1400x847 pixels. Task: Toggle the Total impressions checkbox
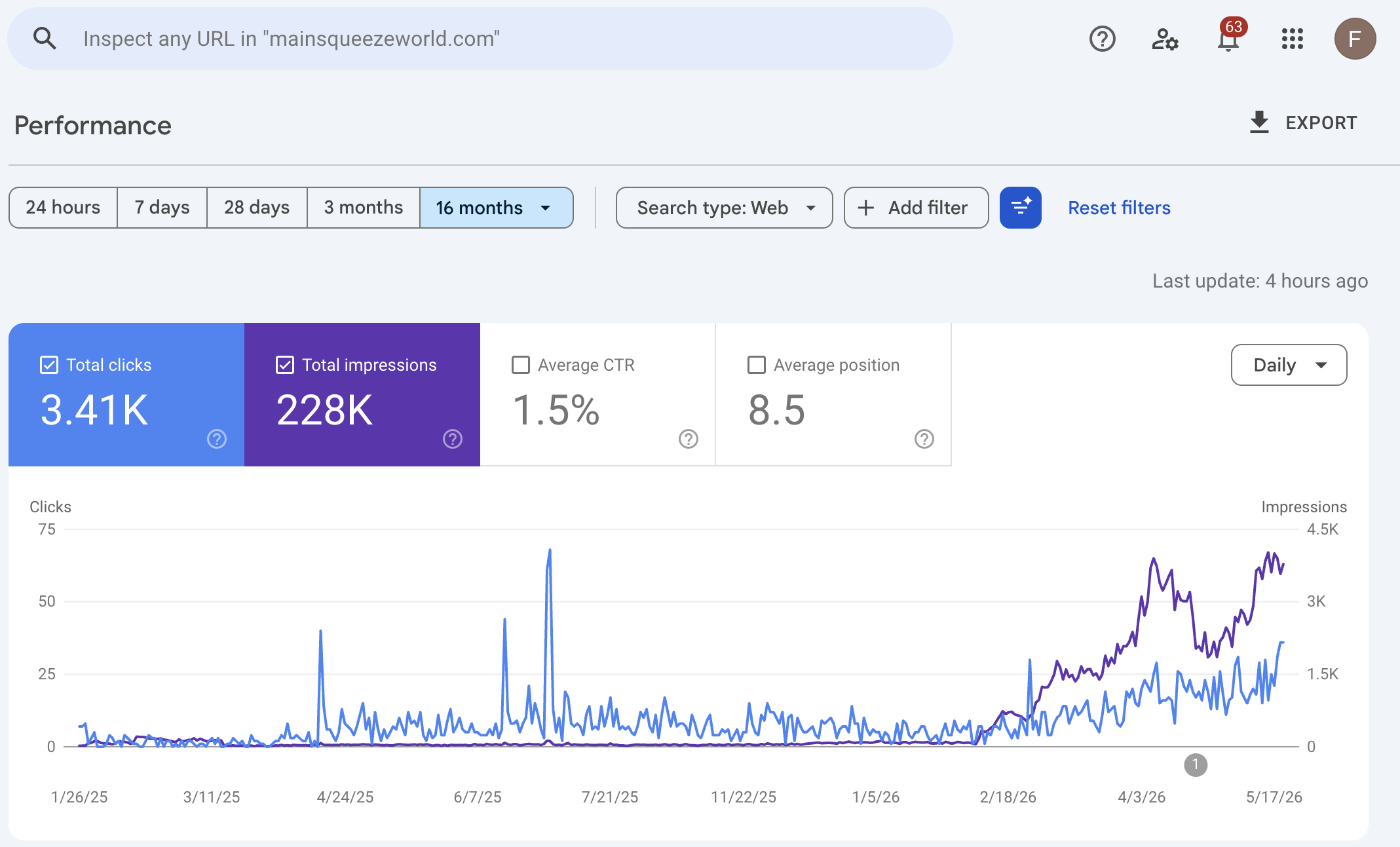[x=285, y=365]
